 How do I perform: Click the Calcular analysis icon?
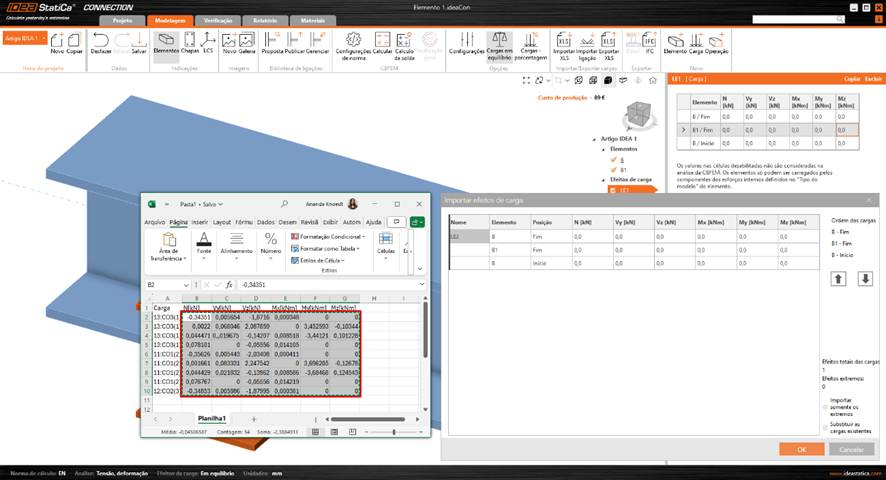[x=382, y=44]
